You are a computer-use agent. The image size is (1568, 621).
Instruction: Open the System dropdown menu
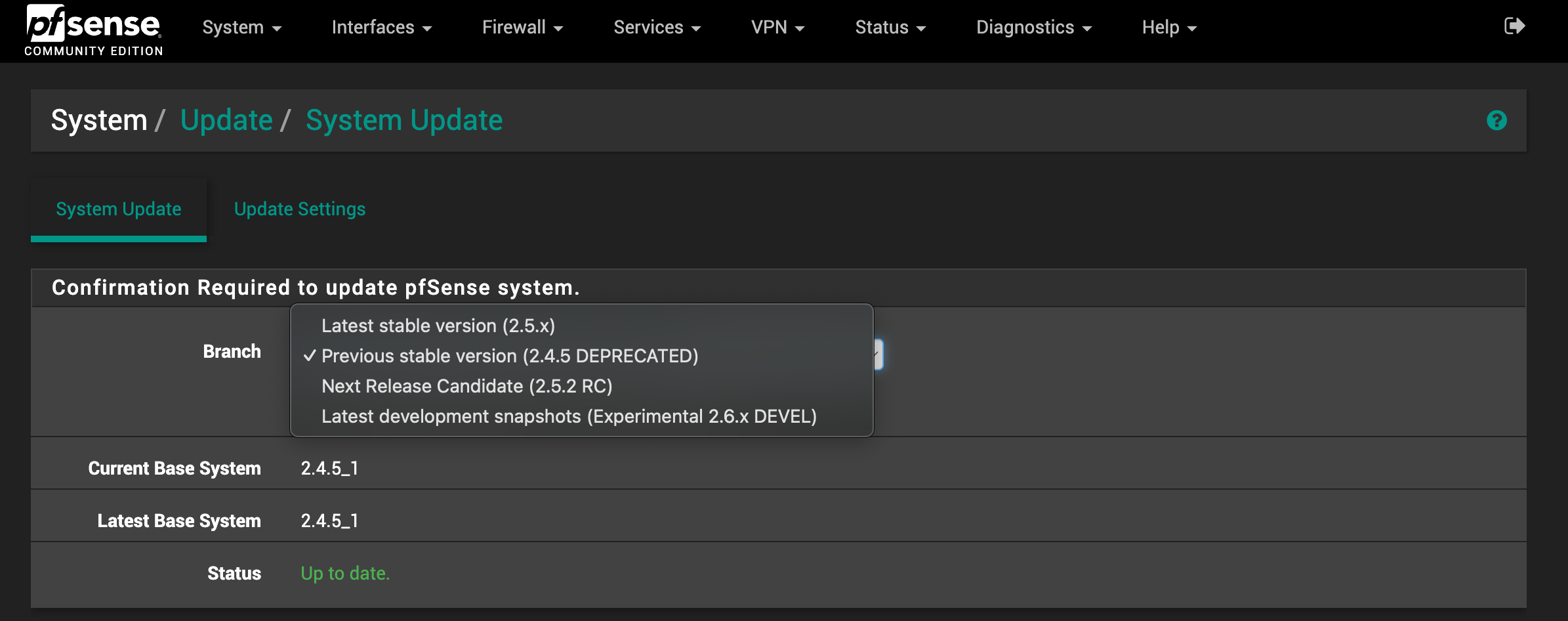click(241, 28)
